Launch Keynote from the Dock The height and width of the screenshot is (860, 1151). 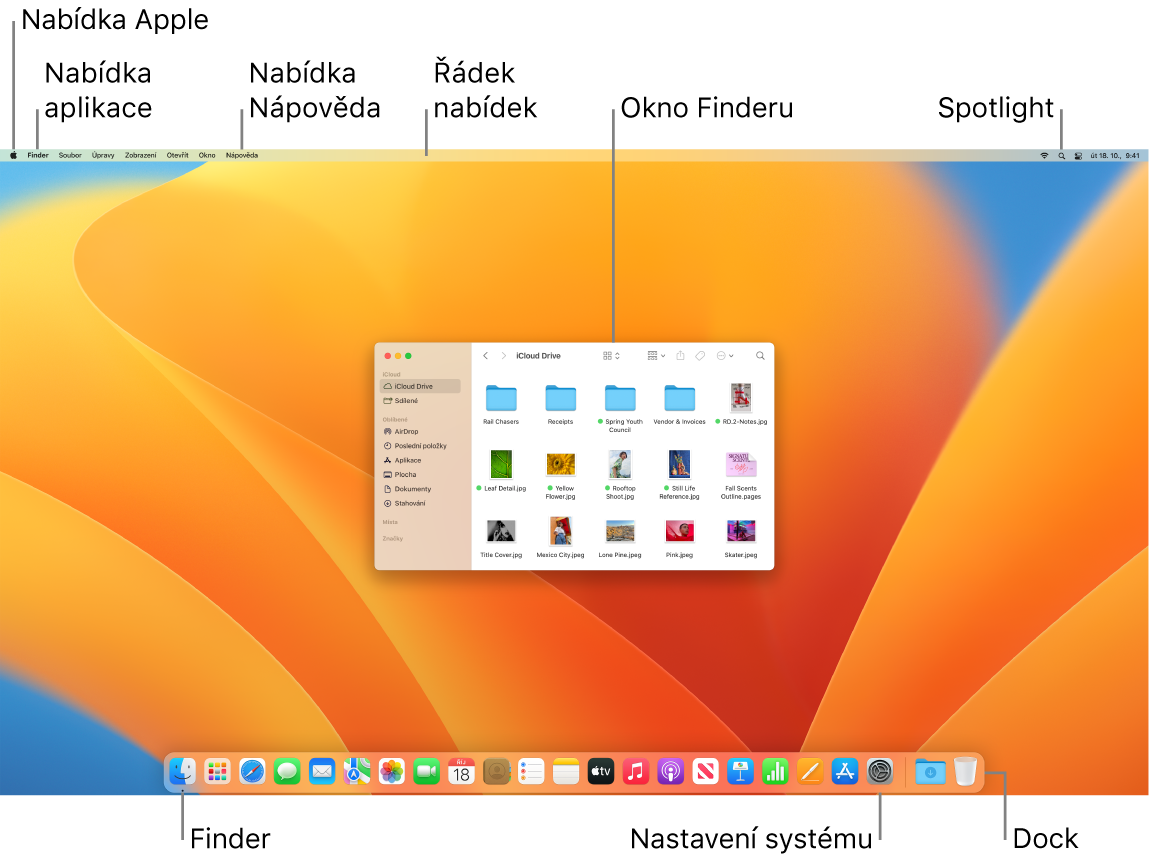[740, 771]
